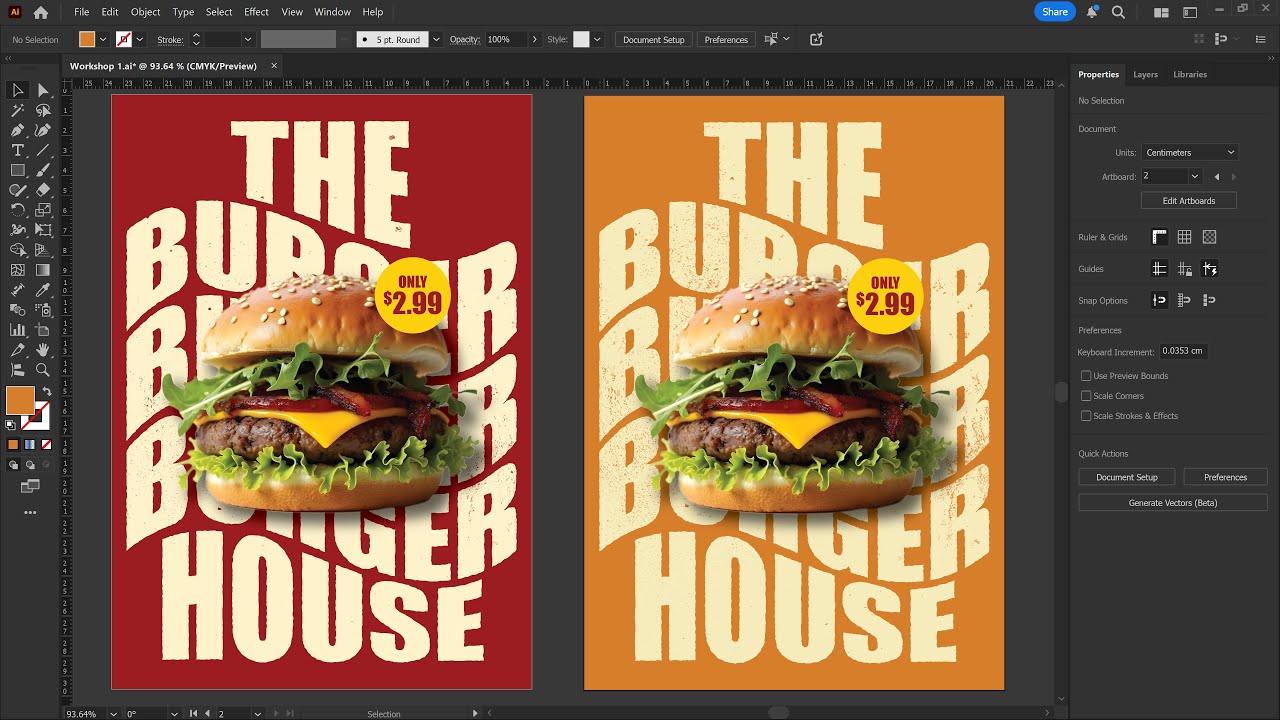Click the Edit Artboards button
Image resolution: width=1280 pixels, height=720 pixels.
tap(1189, 200)
